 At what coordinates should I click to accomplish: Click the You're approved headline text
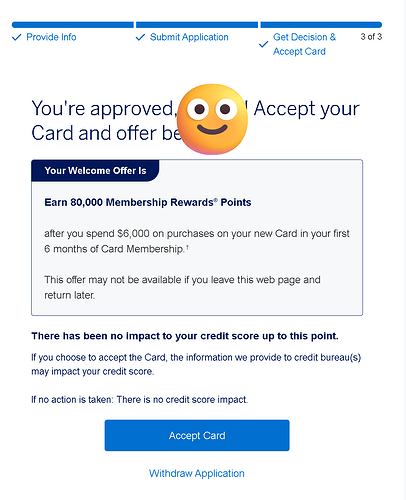pyautogui.click(x=195, y=121)
